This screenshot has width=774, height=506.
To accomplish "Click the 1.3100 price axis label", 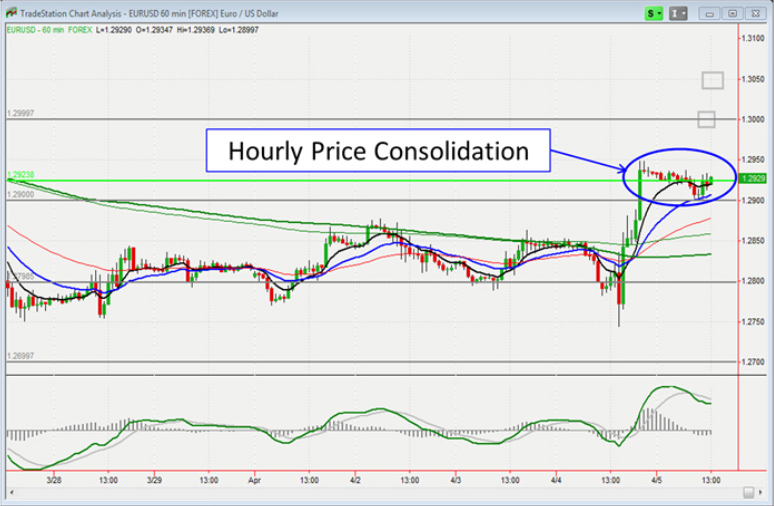I will [x=754, y=39].
